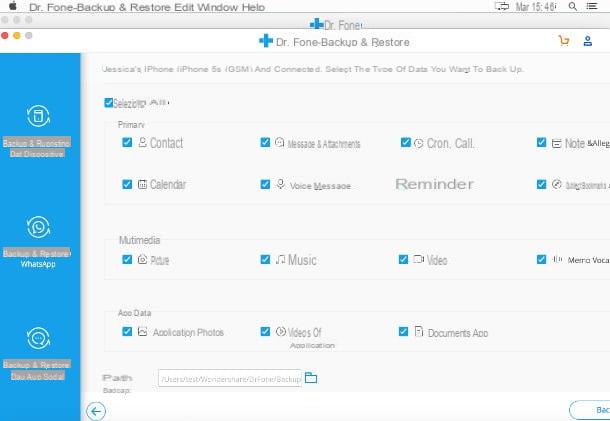The width and height of the screenshot is (610, 421).
Task: Click the Primary section heading
Action: (x=131, y=125)
